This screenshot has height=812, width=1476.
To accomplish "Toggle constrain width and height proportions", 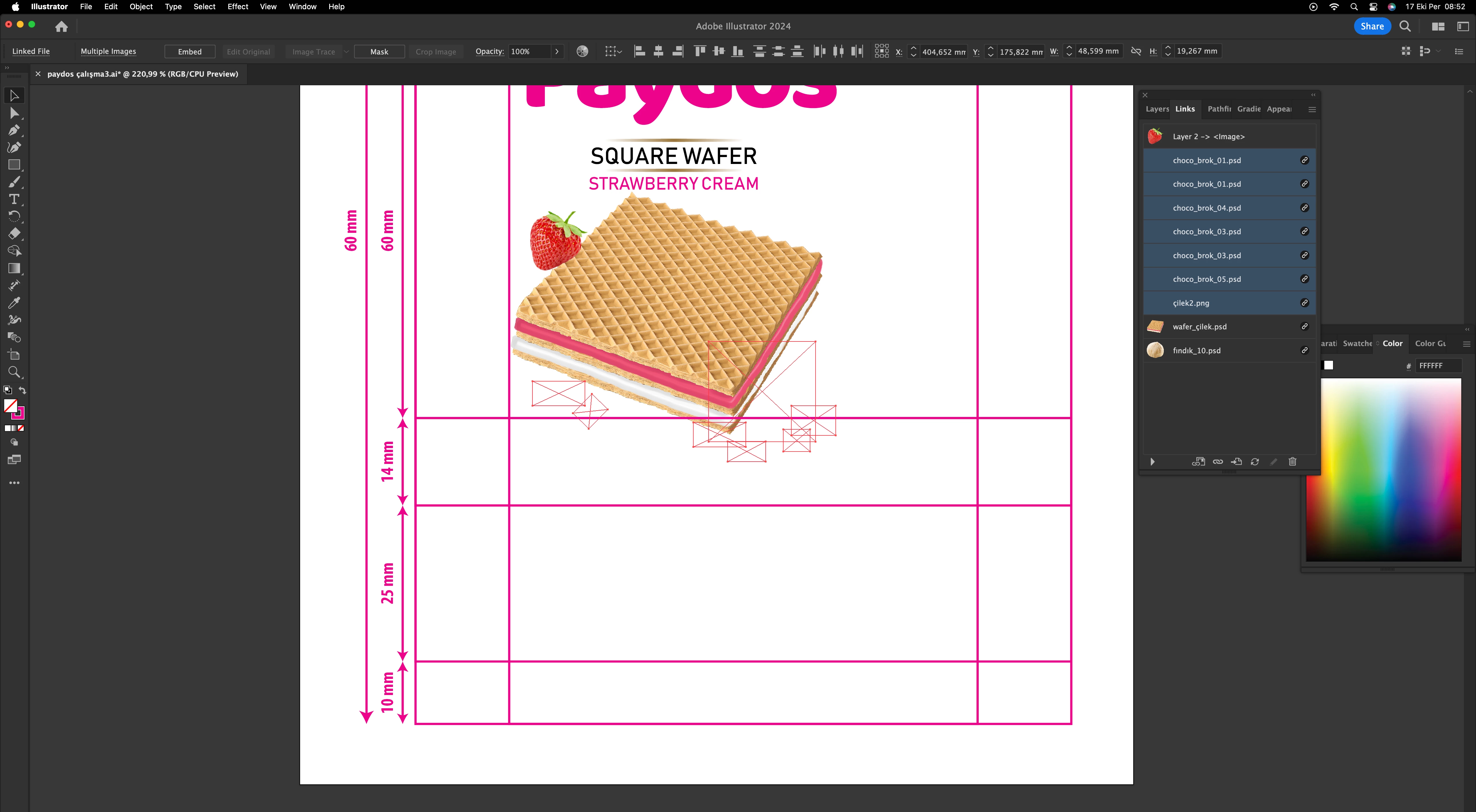I will 1136,52.
